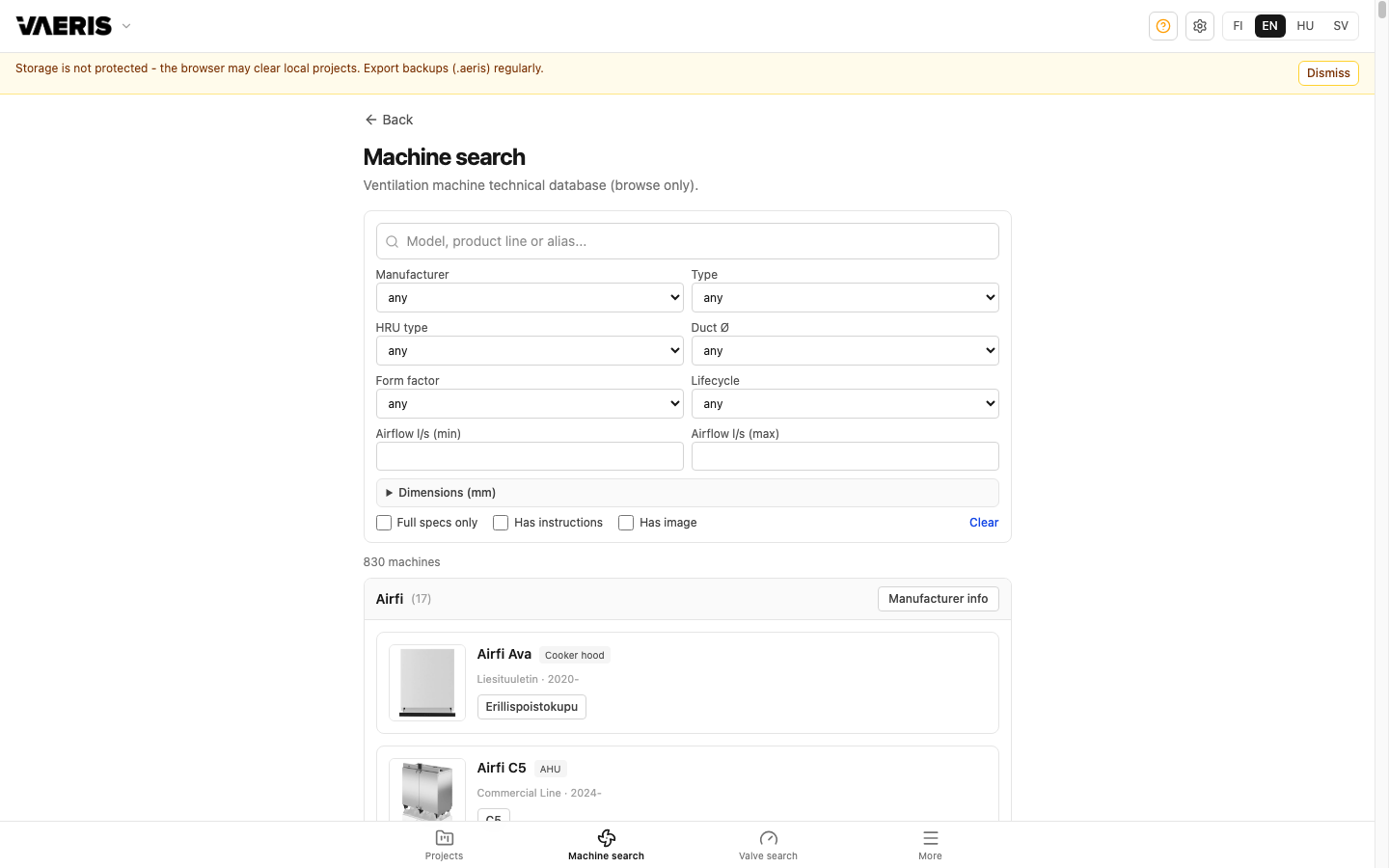Click the search magnifier icon
Screen dimensions: 1389x868
tap(393, 242)
